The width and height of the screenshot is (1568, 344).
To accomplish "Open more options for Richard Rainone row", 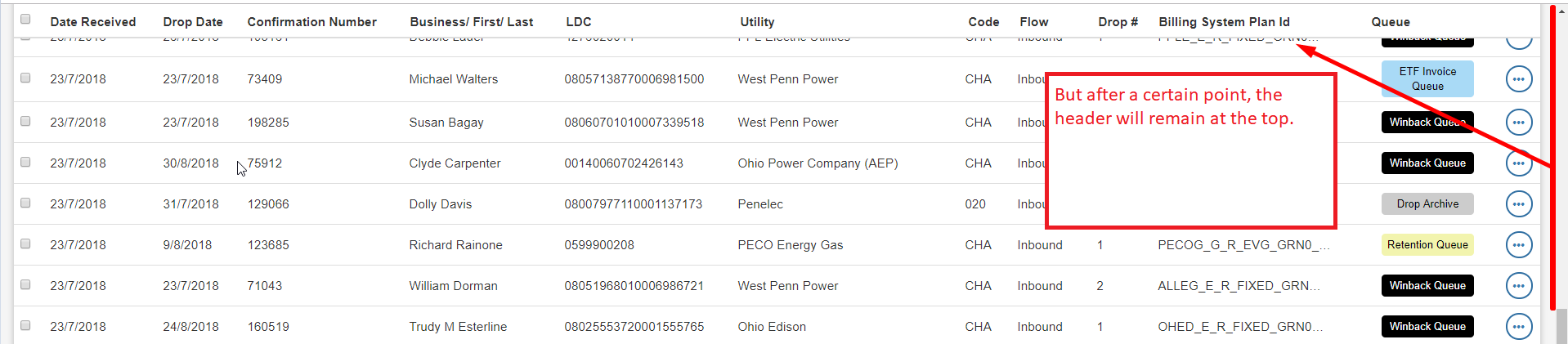I will (x=1518, y=245).
